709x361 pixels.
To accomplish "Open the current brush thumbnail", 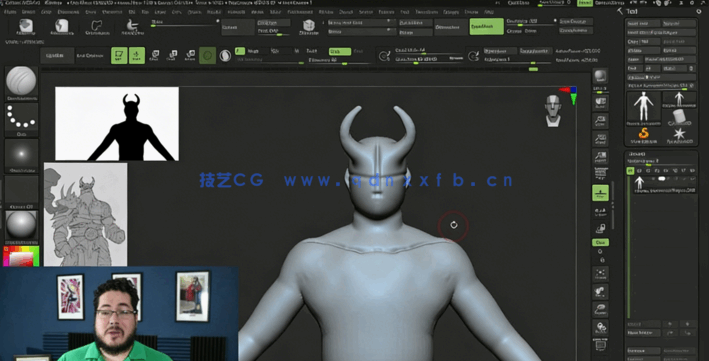I will click(21, 81).
